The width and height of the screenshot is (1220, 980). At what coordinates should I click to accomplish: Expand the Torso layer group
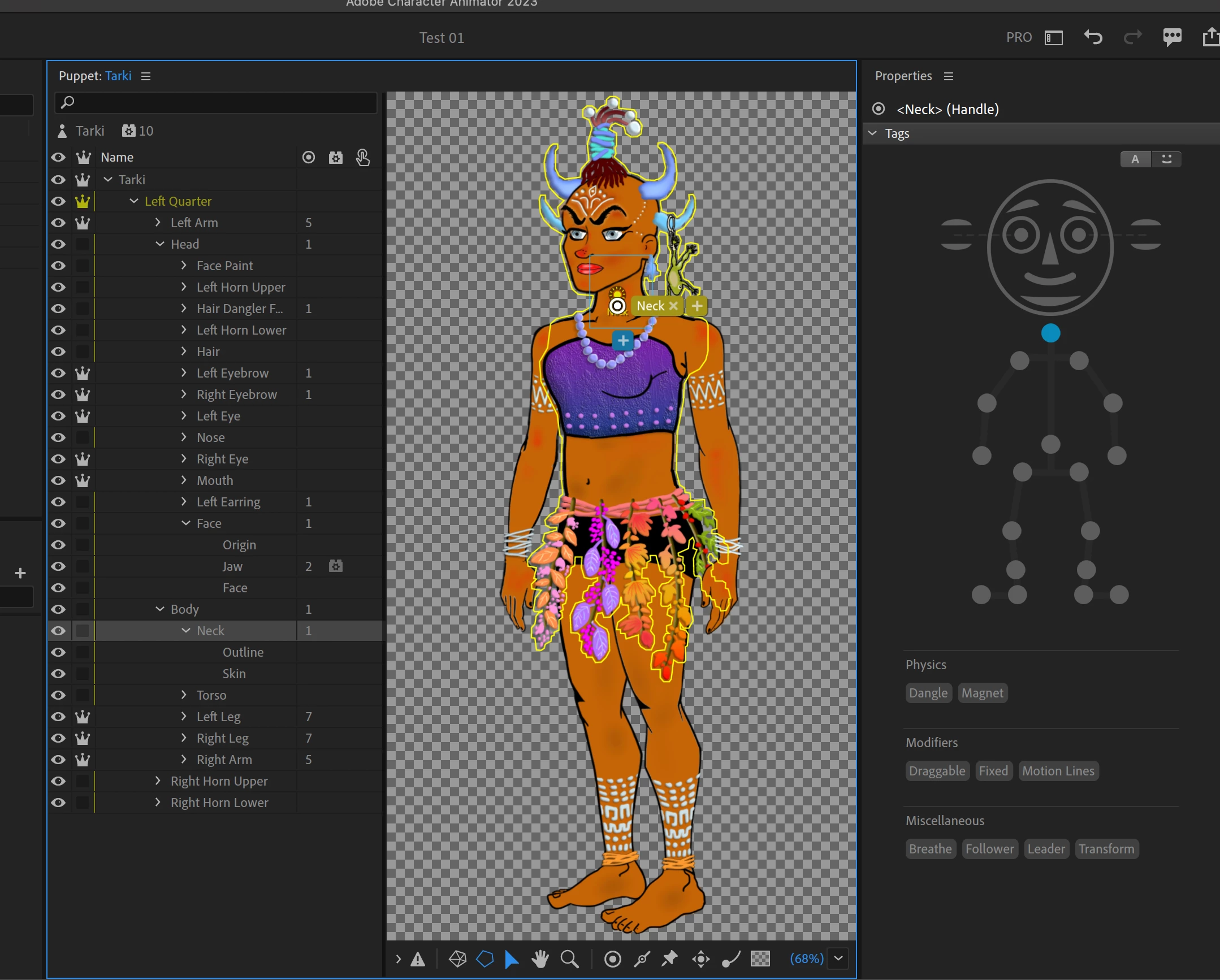point(184,695)
